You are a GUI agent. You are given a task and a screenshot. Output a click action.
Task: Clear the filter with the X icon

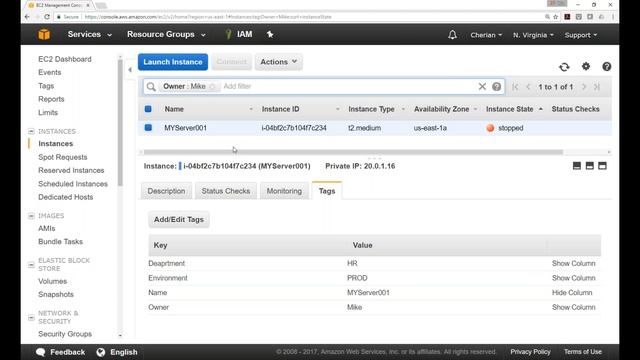482,86
